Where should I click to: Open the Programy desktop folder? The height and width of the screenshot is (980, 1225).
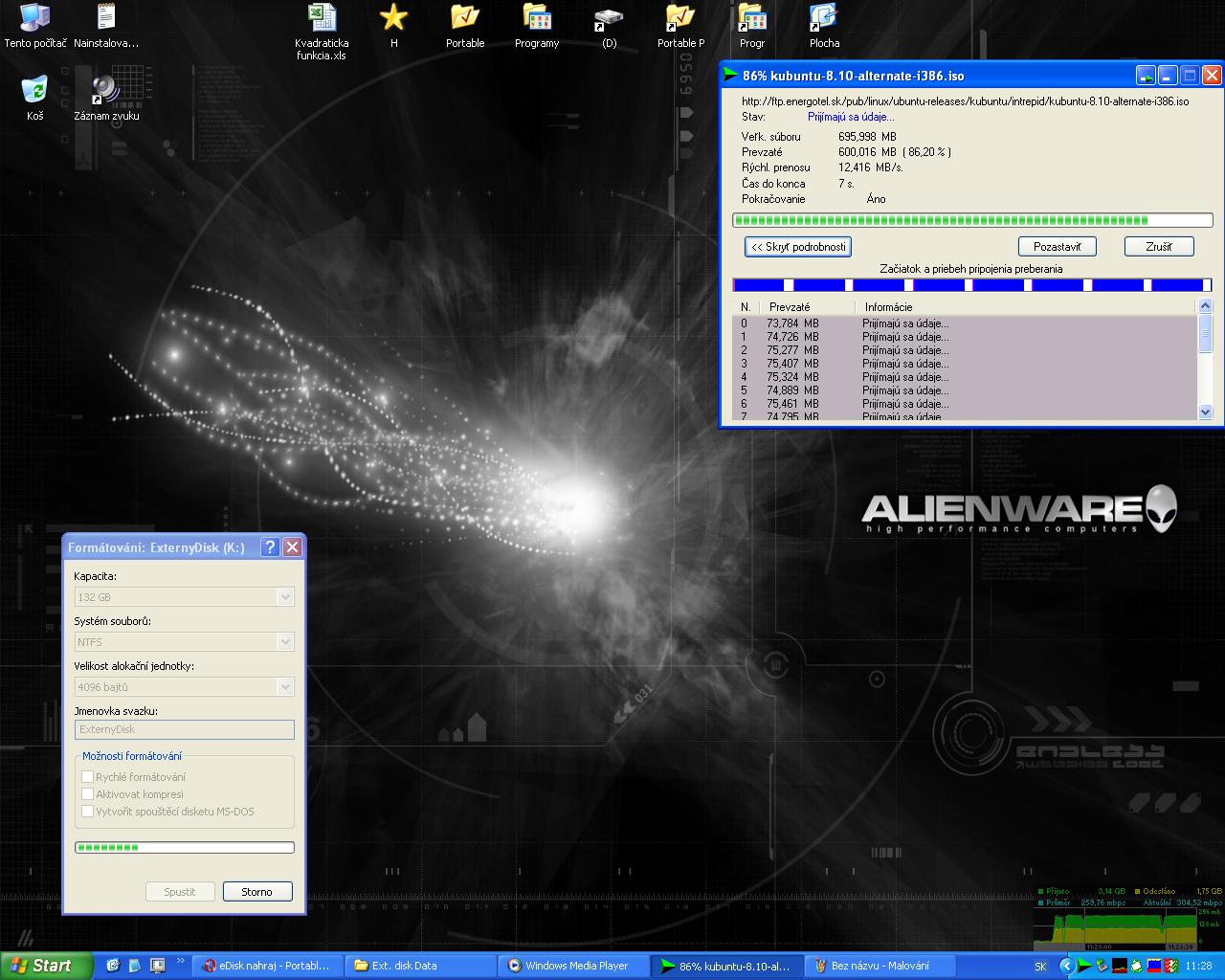pos(537,18)
